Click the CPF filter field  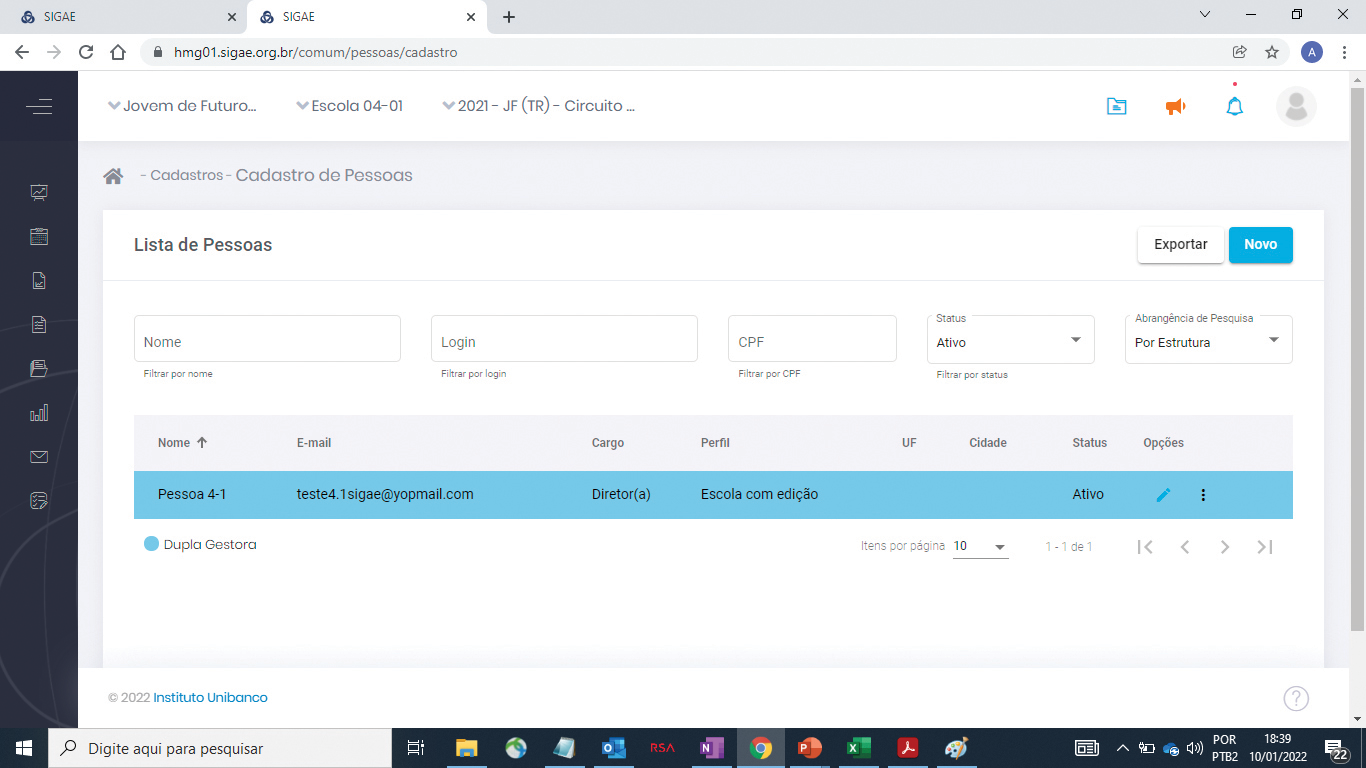(x=812, y=339)
